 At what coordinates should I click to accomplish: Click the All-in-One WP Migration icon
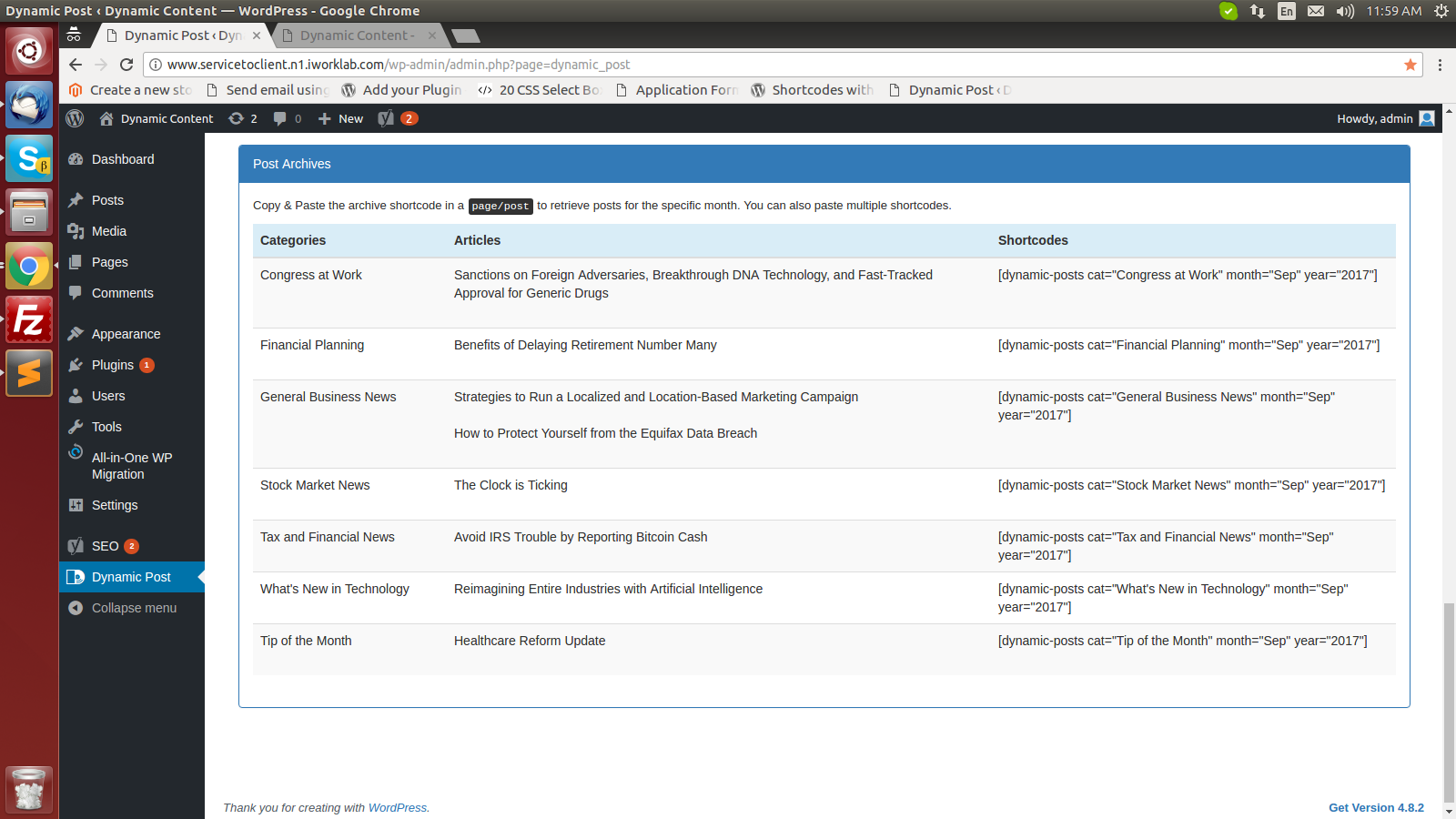76,457
